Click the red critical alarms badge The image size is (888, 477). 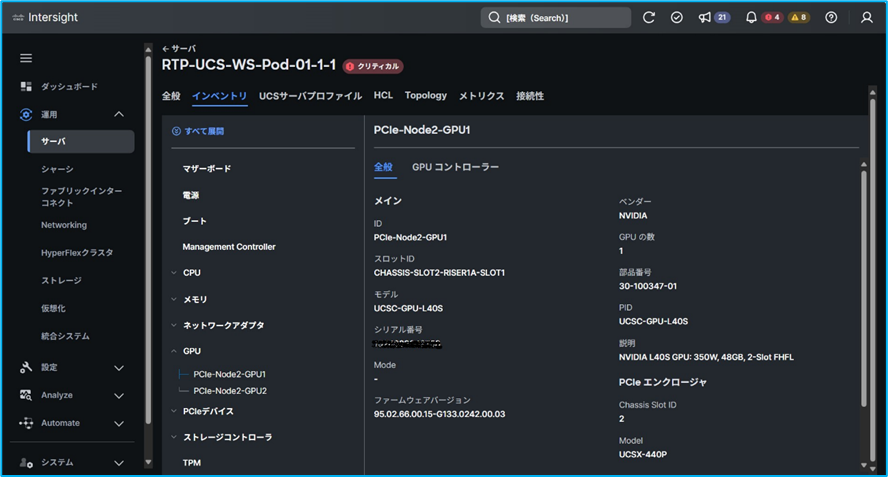(x=772, y=18)
